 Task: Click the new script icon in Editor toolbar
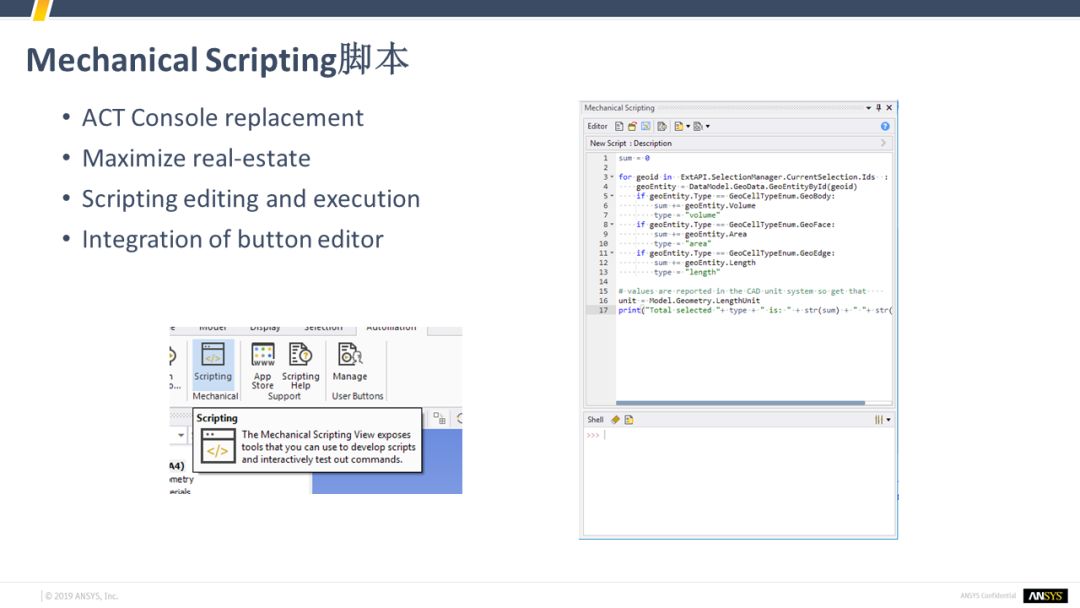click(x=619, y=126)
